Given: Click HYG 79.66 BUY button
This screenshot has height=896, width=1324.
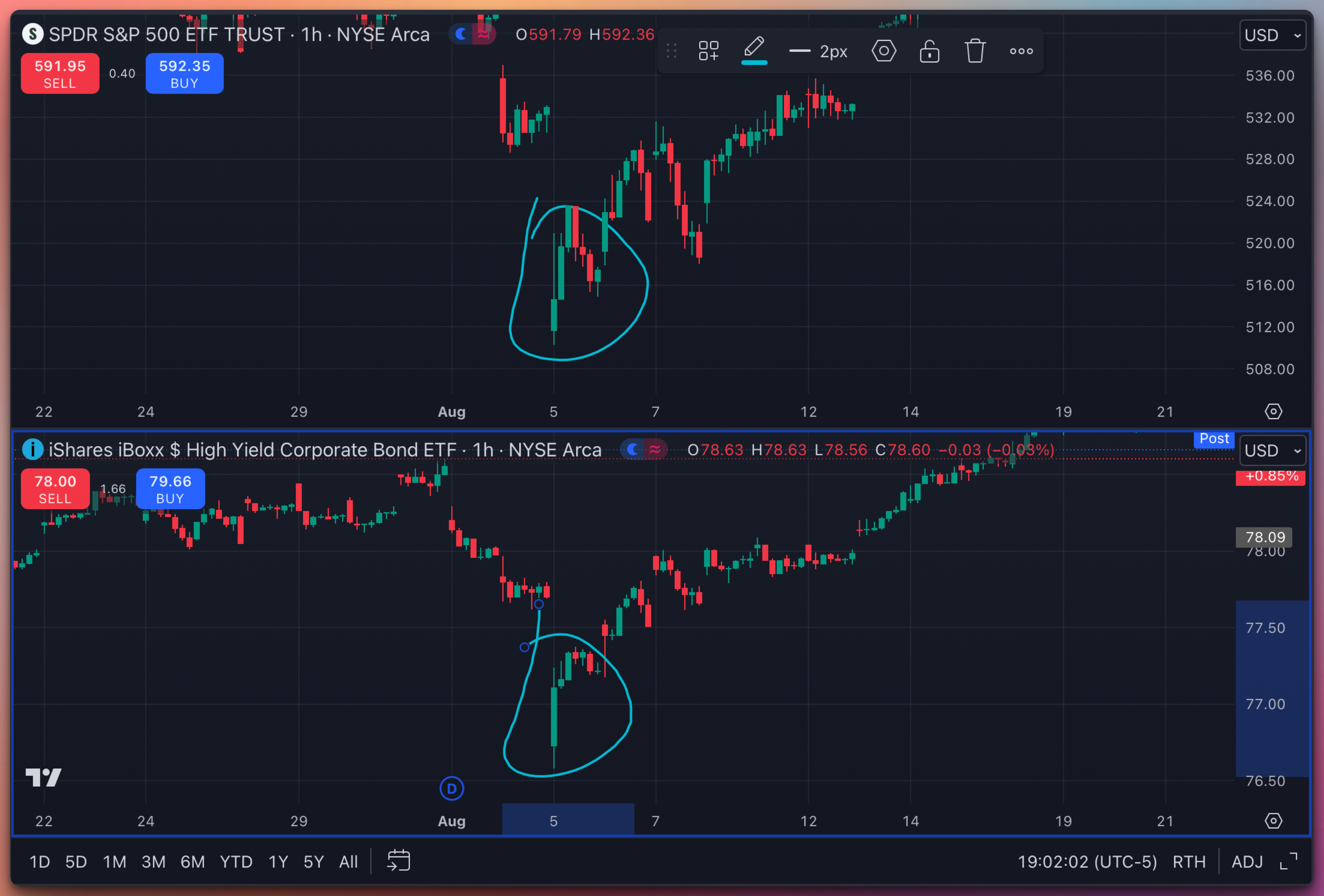Looking at the screenshot, I should click(x=170, y=489).
